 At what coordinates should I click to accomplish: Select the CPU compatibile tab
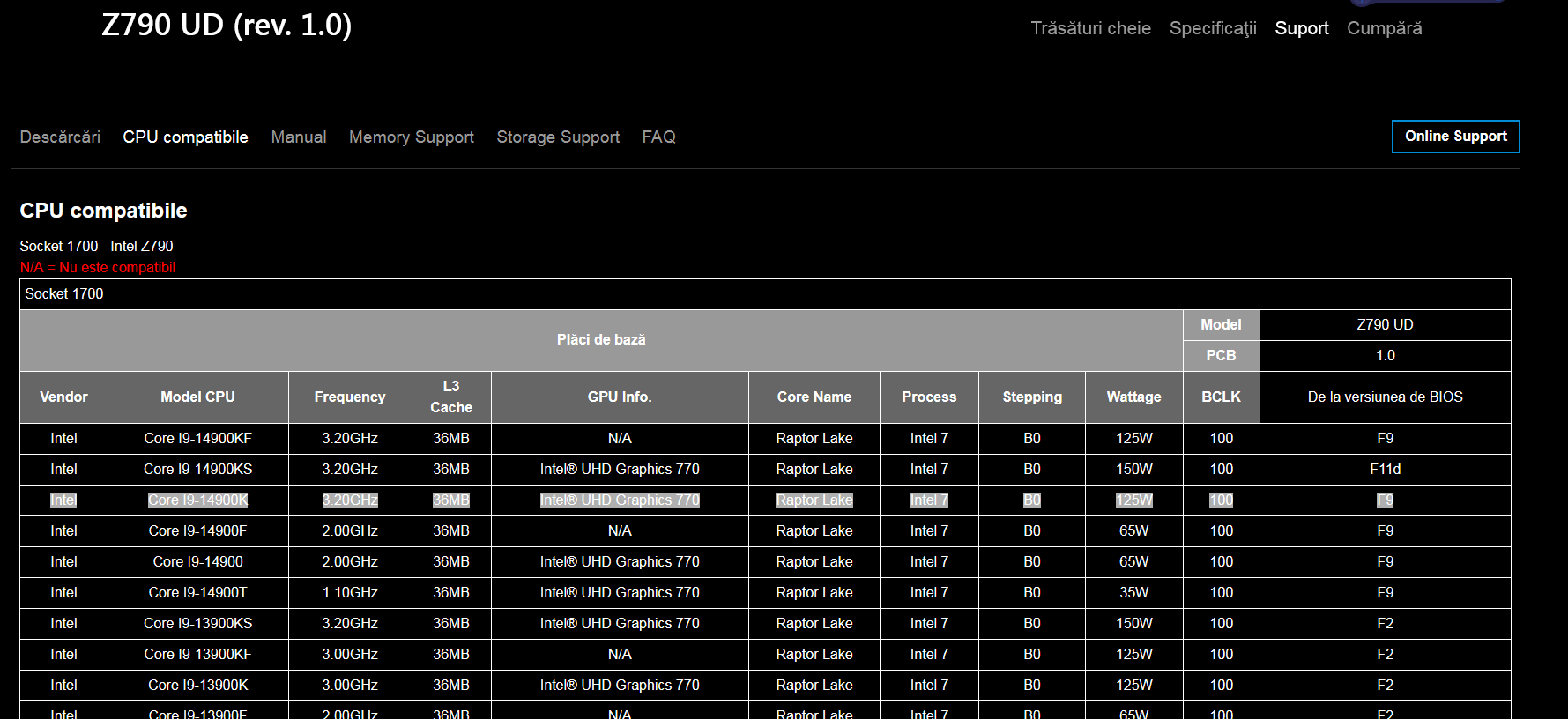185,137
